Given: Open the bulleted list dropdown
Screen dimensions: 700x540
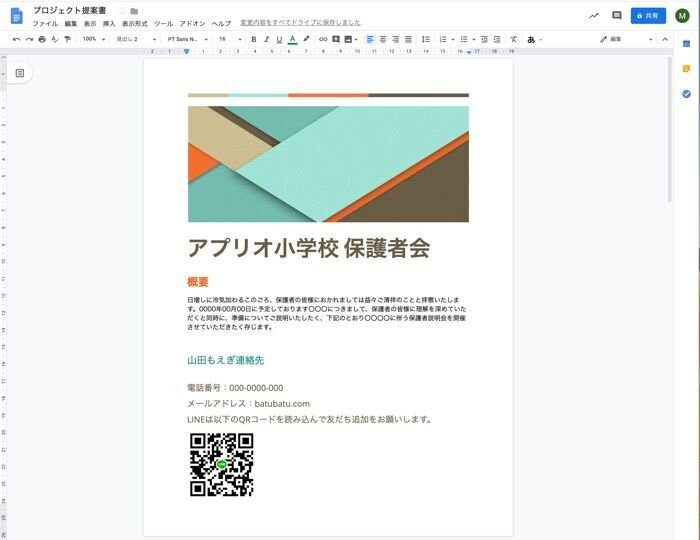Looking at the screenshot, I should click(467, 39).
